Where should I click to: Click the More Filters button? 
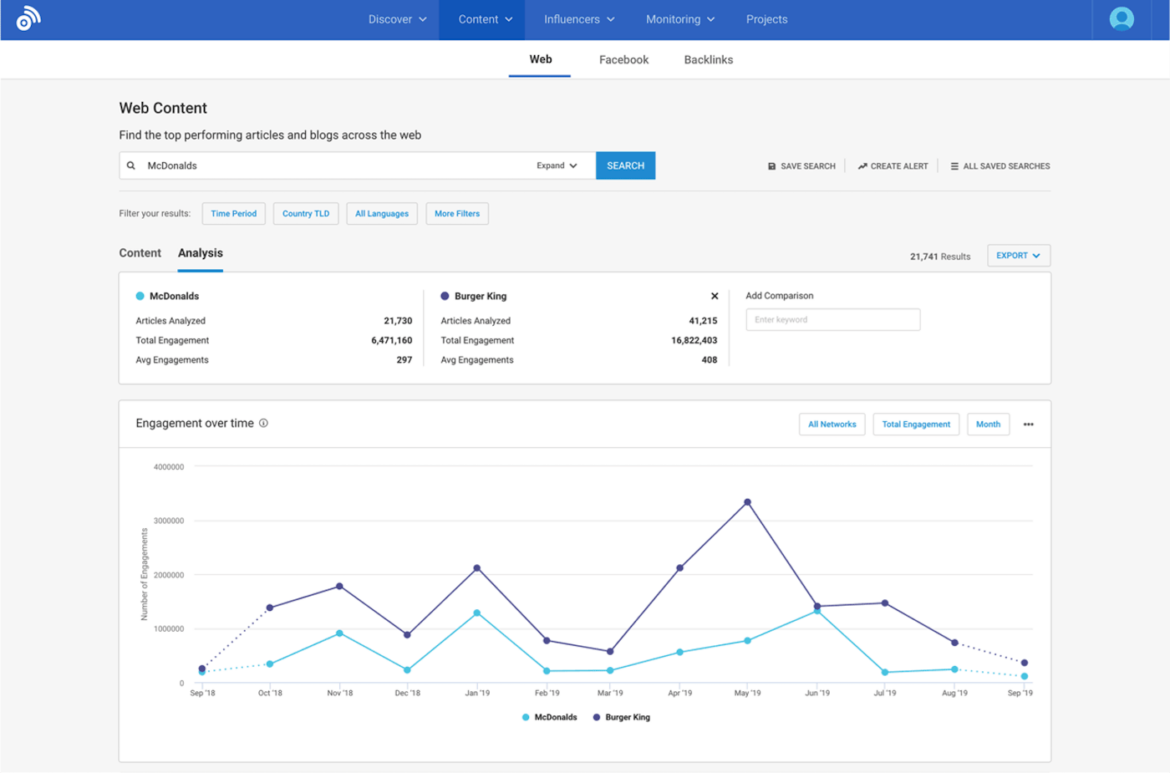tap(456, 213)
